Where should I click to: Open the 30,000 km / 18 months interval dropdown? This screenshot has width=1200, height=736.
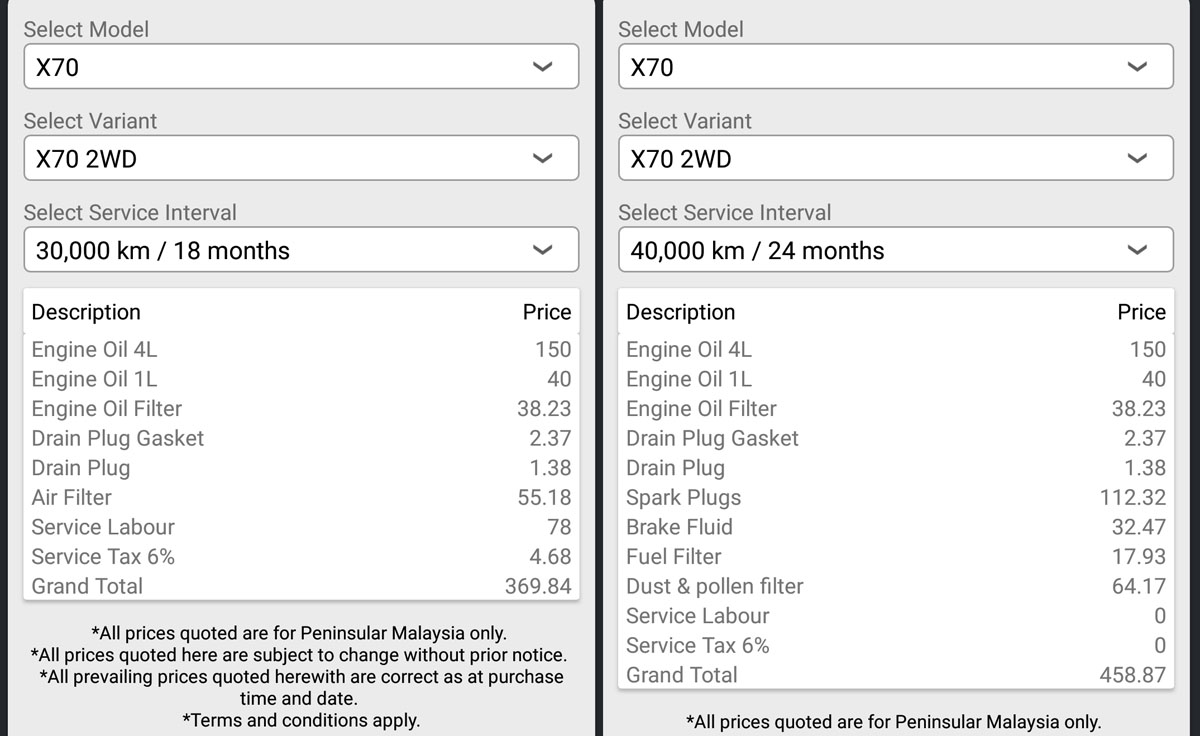pos(300,250)
